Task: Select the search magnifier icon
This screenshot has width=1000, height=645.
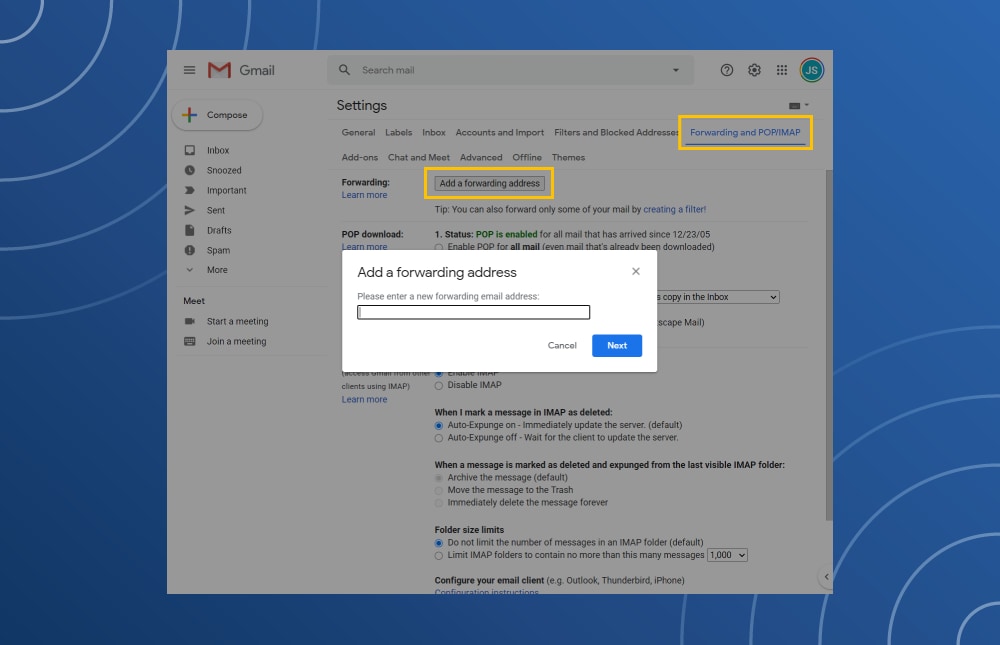Action: pyautogui.click(x=344, y=70)
